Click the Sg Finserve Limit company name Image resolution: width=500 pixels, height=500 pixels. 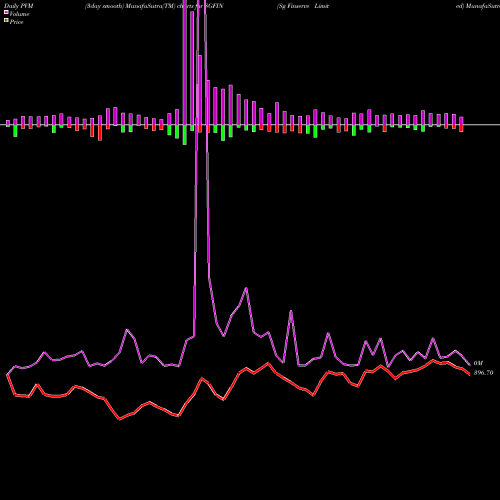coord(303,6)
